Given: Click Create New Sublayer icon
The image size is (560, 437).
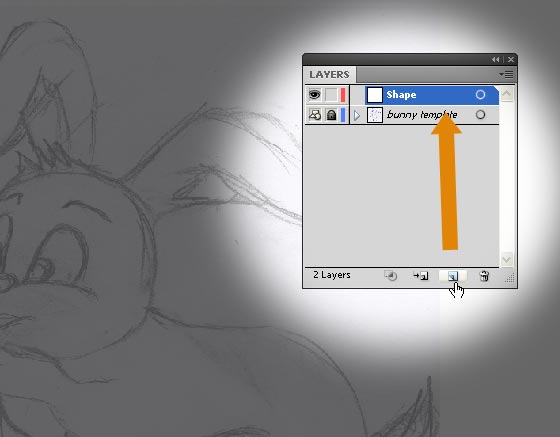Looking at the screenshot, I should (x=421, y=276).
